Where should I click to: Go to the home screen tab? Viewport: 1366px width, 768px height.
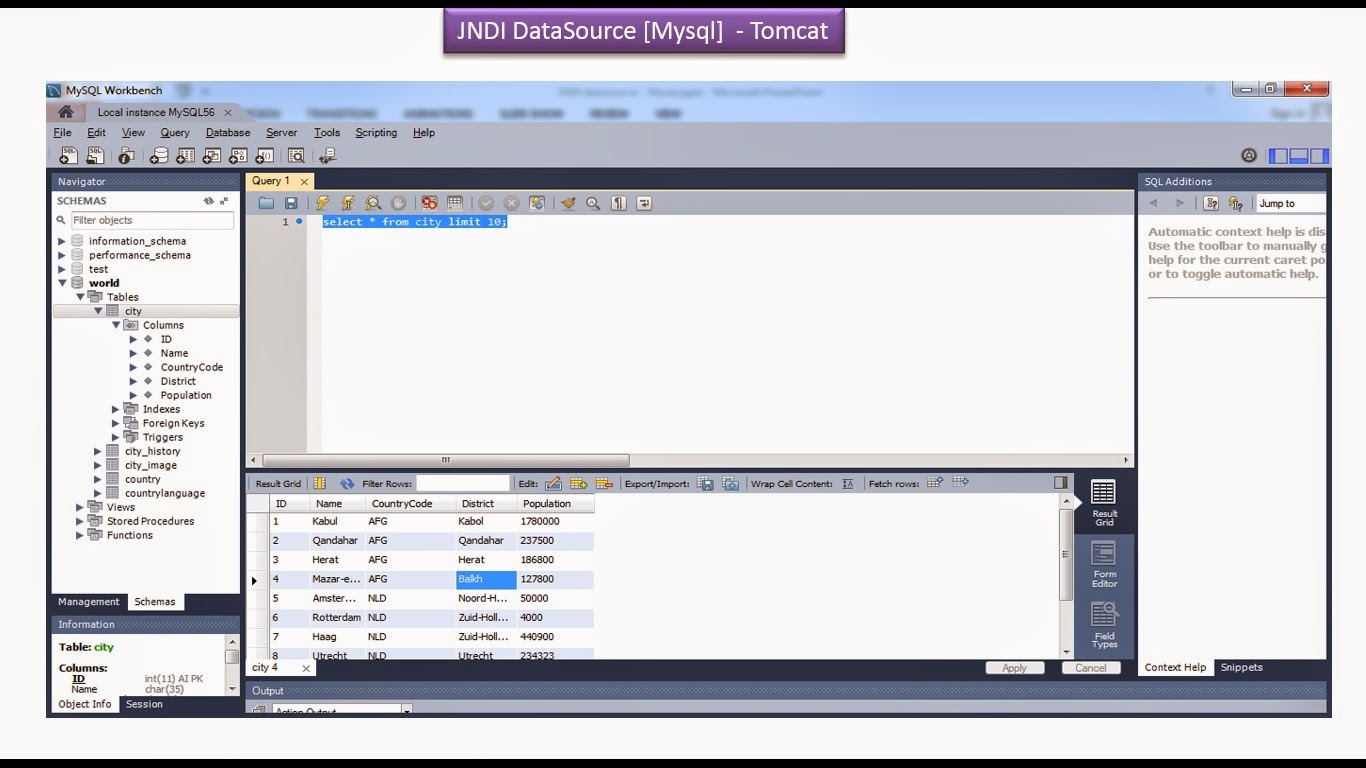click(x=65, y=112)
